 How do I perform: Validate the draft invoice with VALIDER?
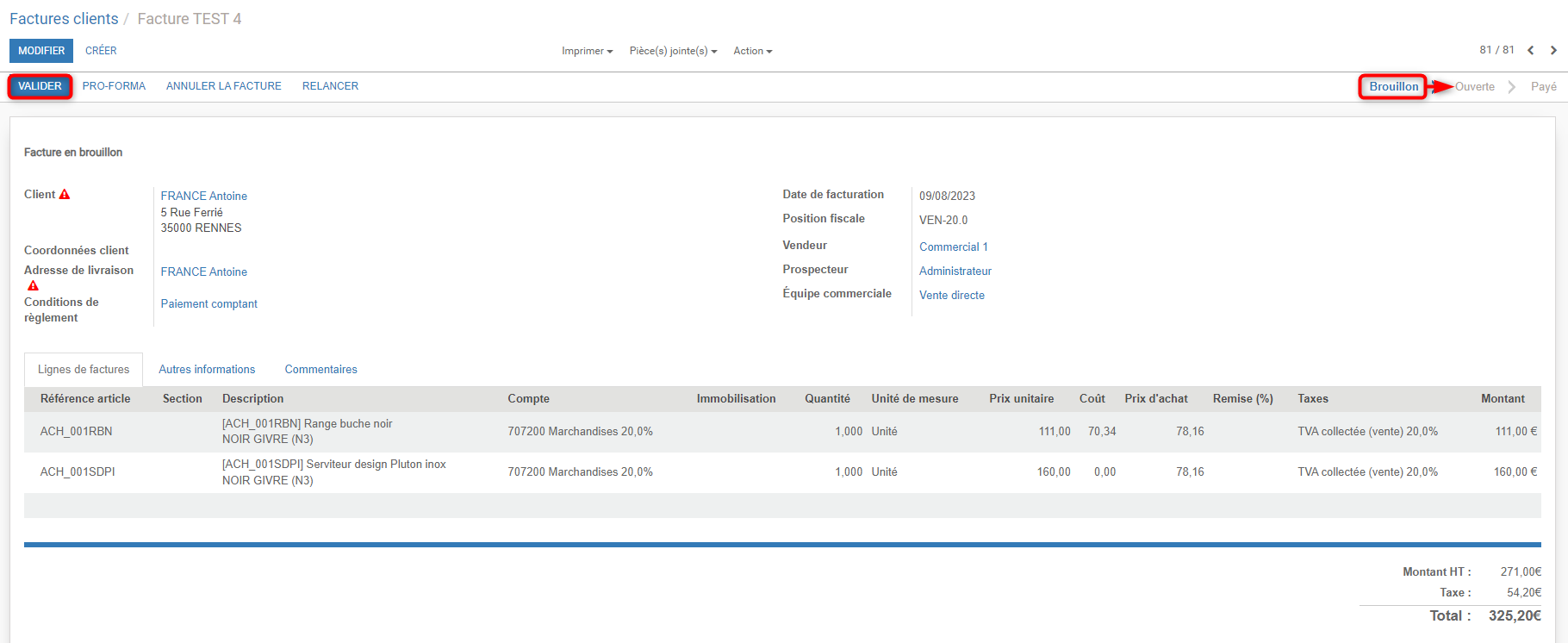pos(40,86)
